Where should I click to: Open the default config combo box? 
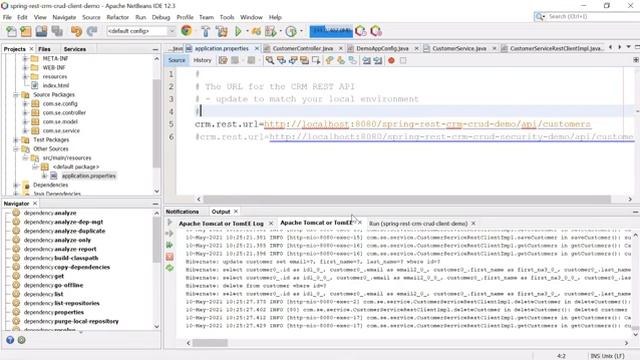pyautogui.click(x=141, y=31)
